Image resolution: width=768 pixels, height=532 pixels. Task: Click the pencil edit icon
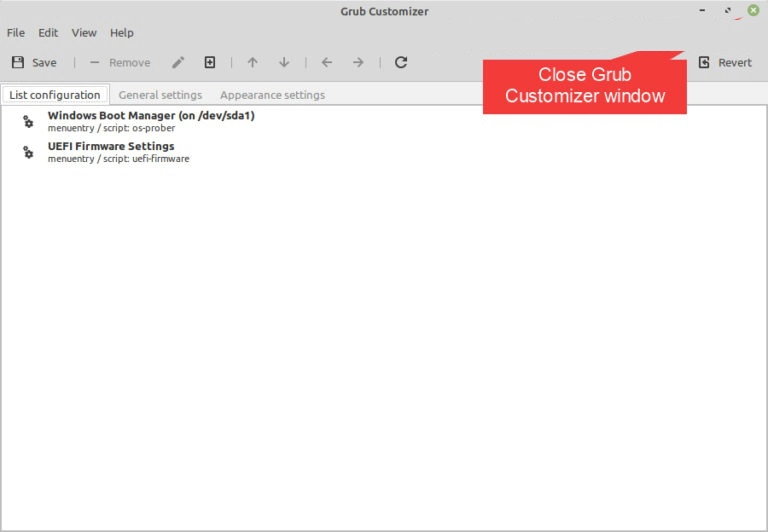178,62
